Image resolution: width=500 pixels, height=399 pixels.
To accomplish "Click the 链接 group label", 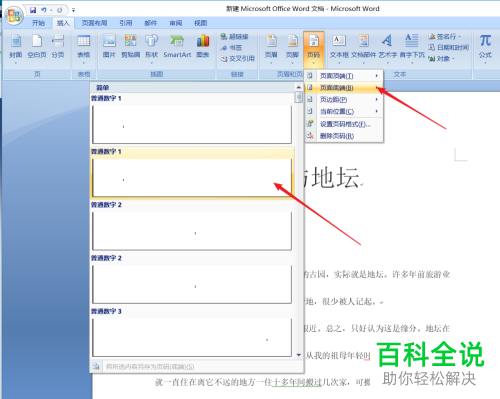I will 237,74.
